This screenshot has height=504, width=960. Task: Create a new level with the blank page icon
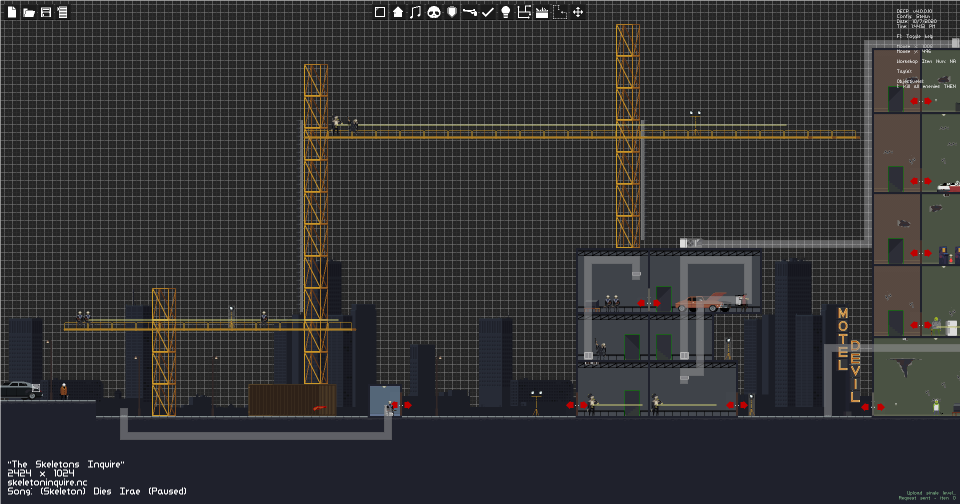[12, 12]
